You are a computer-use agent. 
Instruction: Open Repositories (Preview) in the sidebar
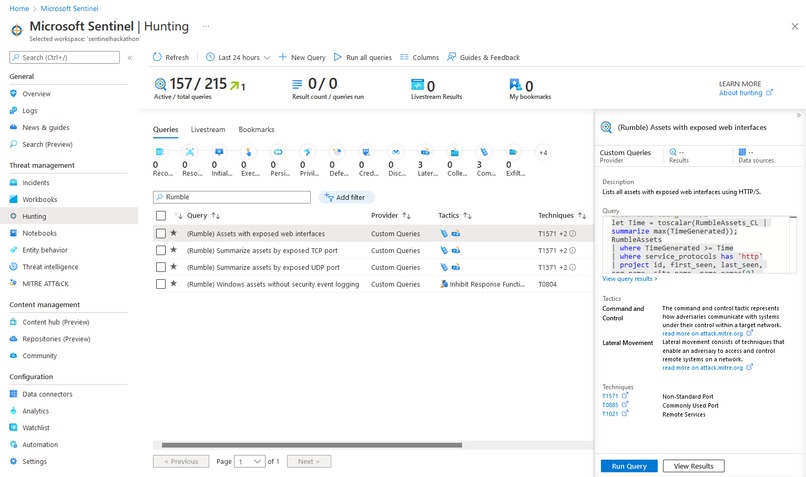[x=56, y=339]
